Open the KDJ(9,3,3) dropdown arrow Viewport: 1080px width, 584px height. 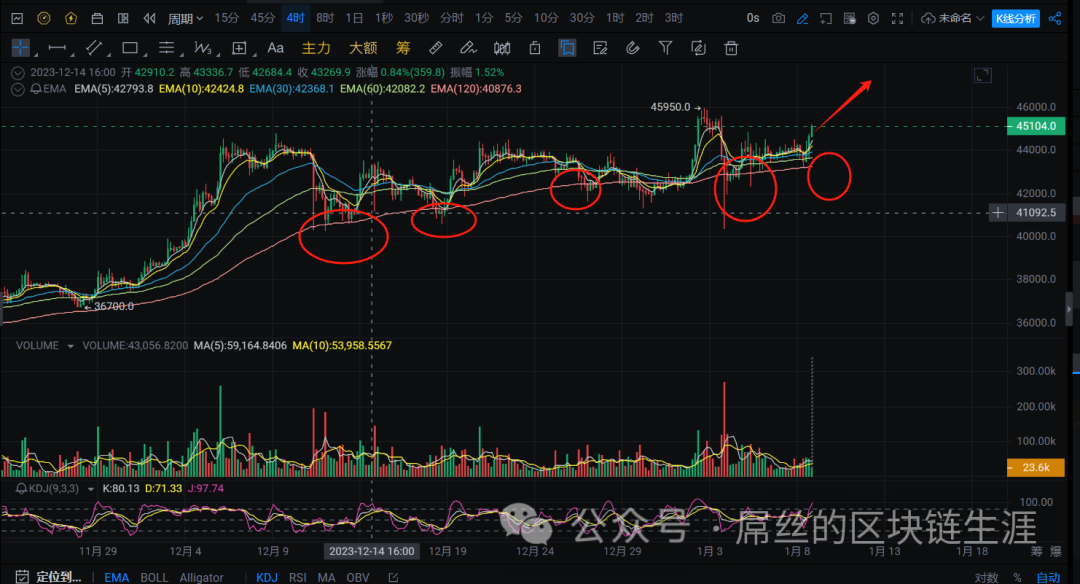click(90, 489)
